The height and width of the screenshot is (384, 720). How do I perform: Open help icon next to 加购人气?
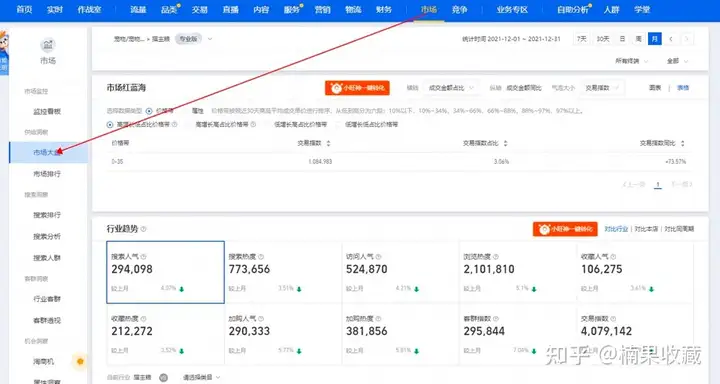coord(261,319)
